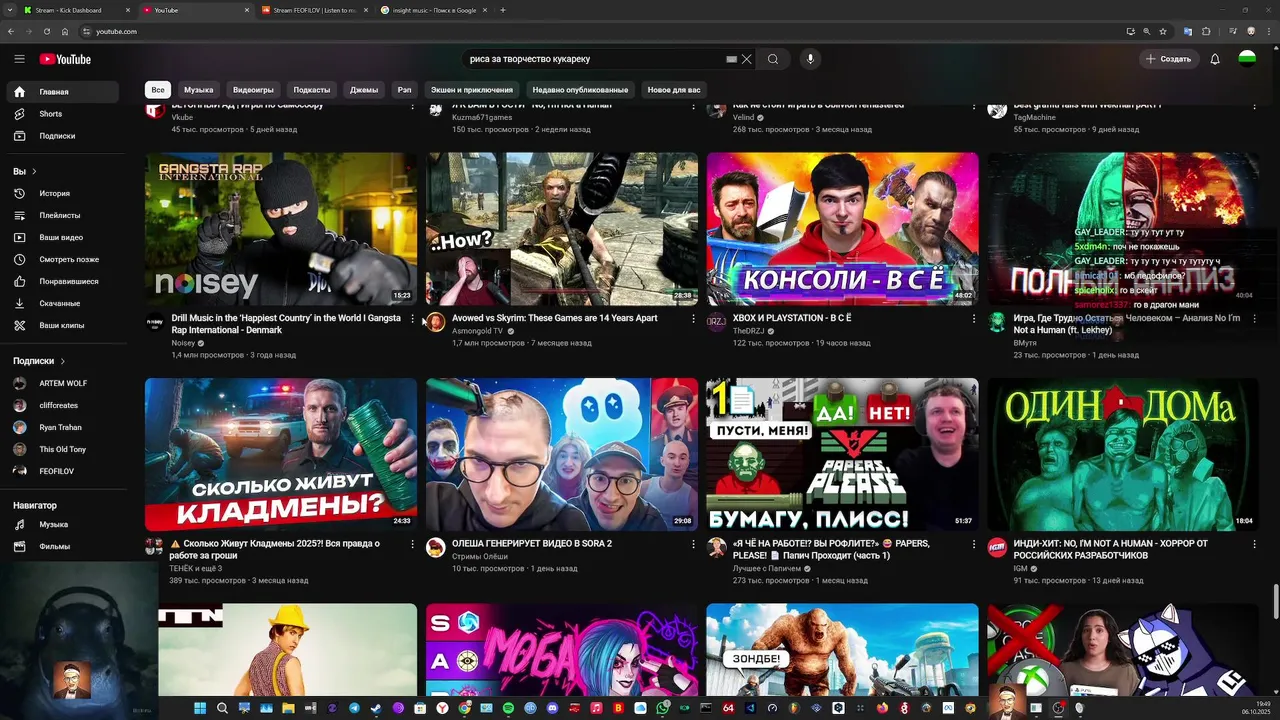Select the Подкасты filter chip
The height and width of the screenshot is (720, 1280).
click(312, 90)
